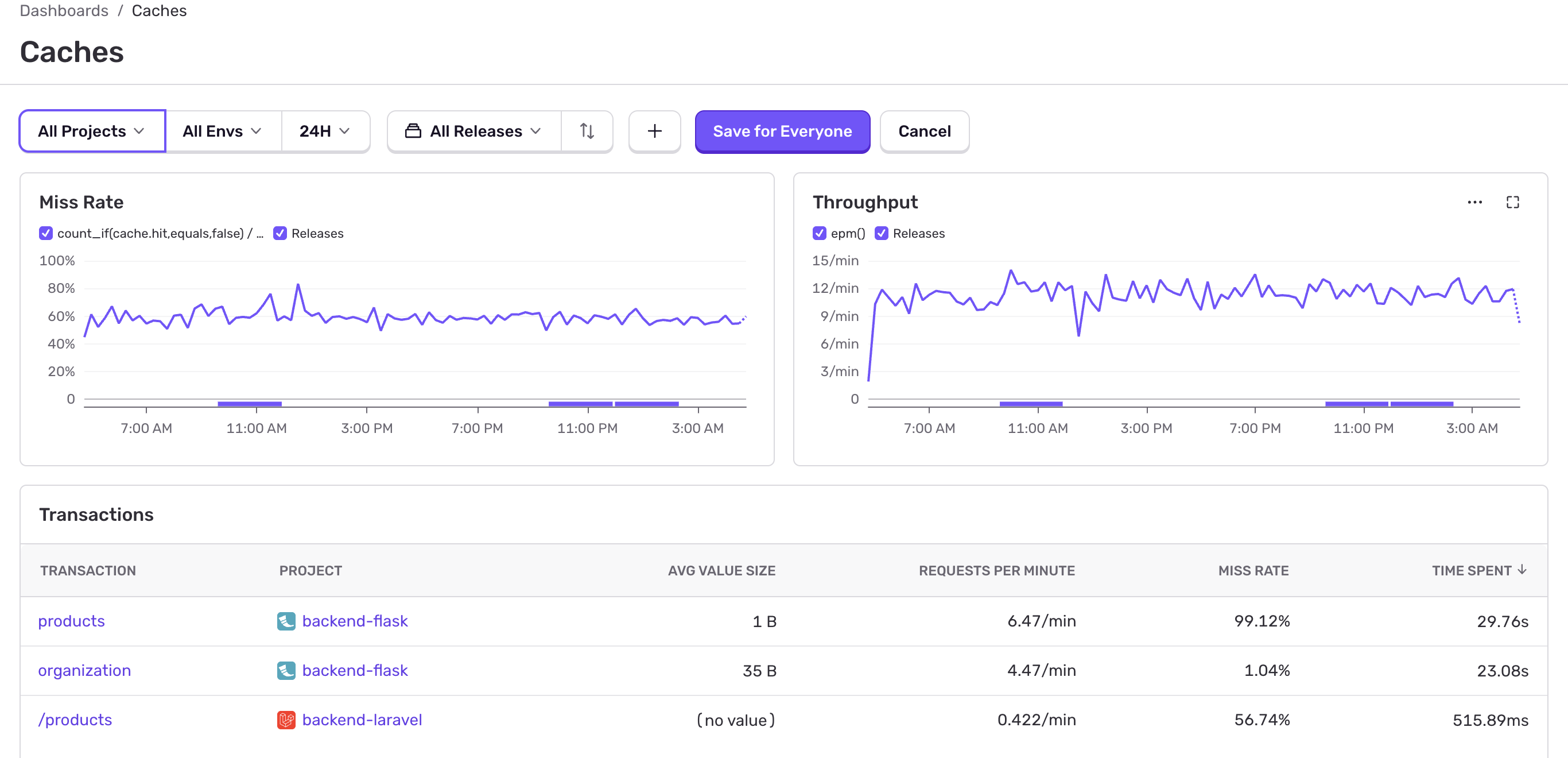The image size is (1568, 758).
Task: Click the plus icon to add a widget
Action: click(654, 131)
